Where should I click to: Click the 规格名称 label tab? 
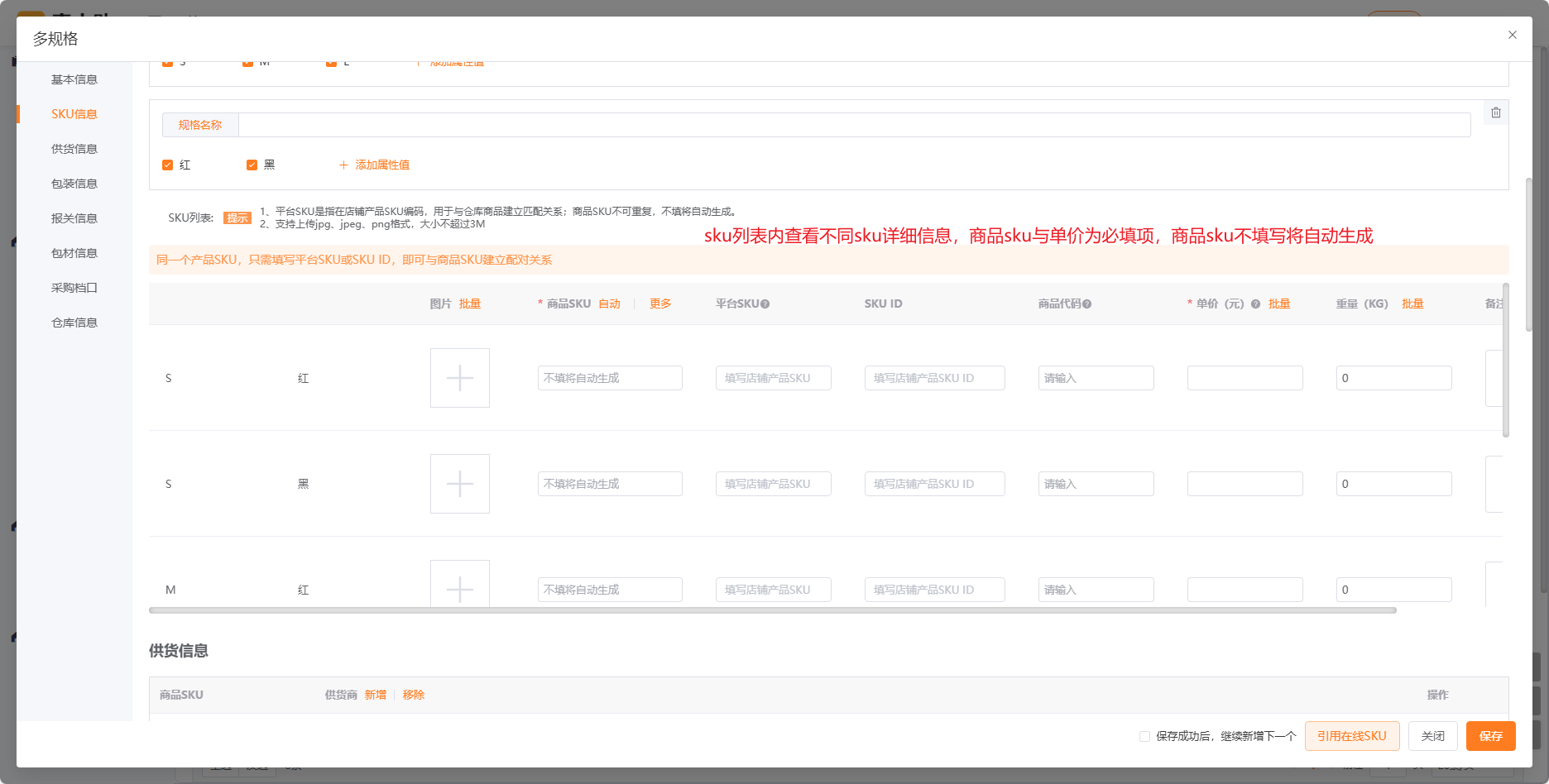pyautogui.click(x=200, y=125)
